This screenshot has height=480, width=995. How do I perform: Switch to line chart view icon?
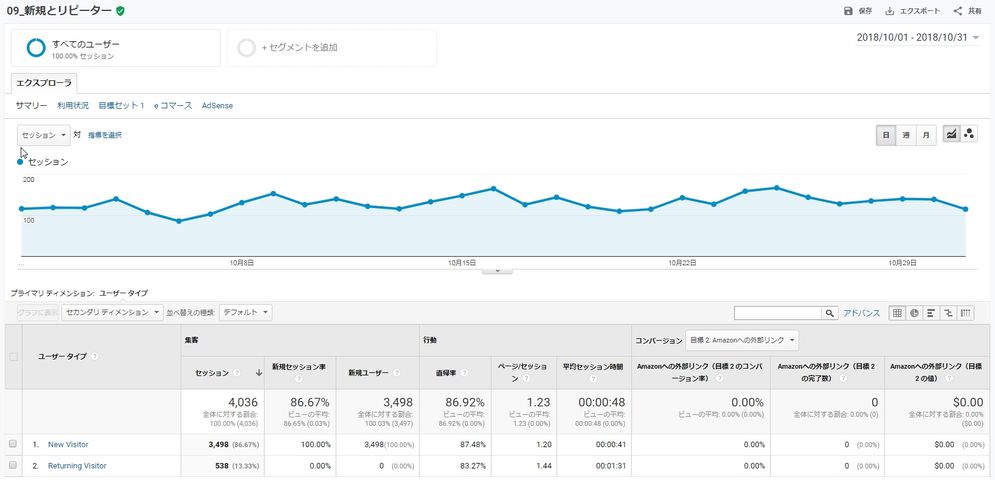951,134
